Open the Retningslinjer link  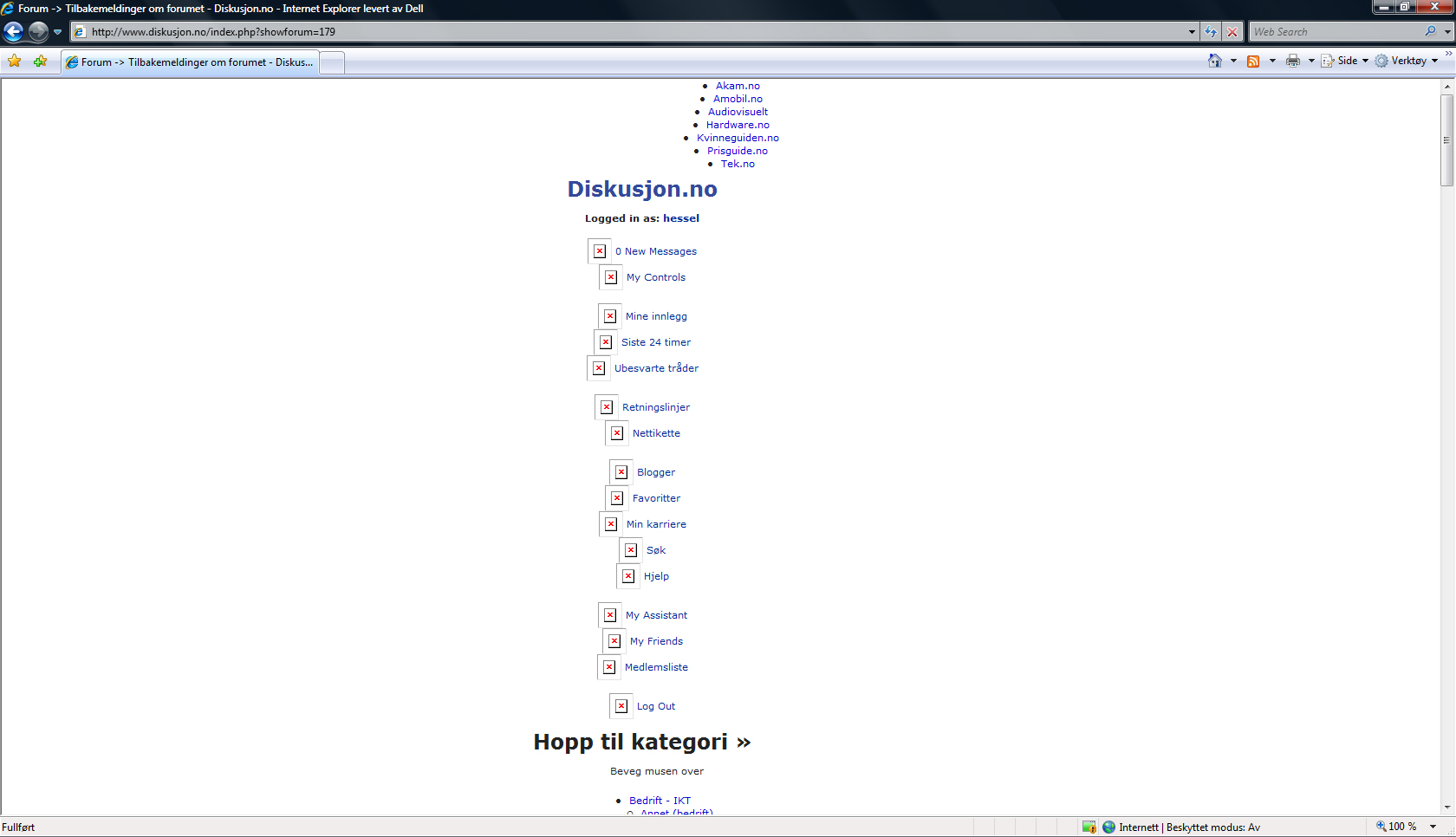click(x=656, y=407)
